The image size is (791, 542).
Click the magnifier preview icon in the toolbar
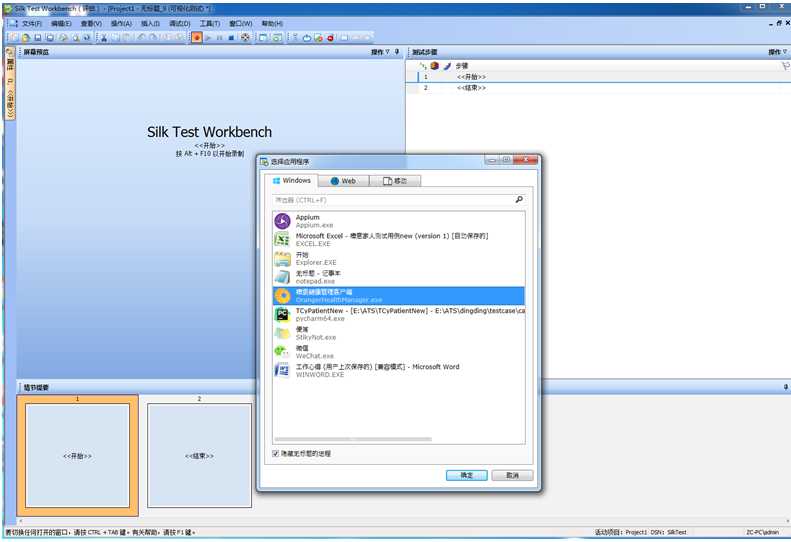pyautogui.click(x=76, y=38)
